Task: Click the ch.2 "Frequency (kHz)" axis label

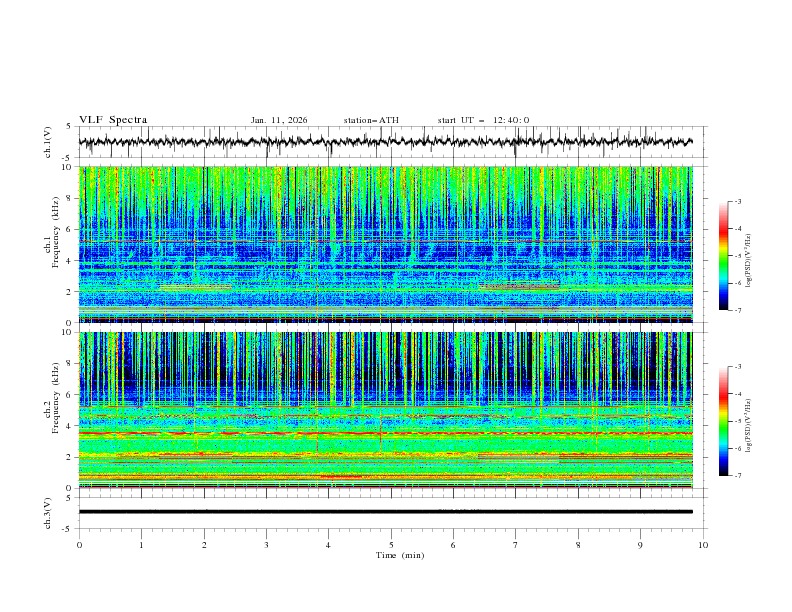Action: (x=56, y=397)
